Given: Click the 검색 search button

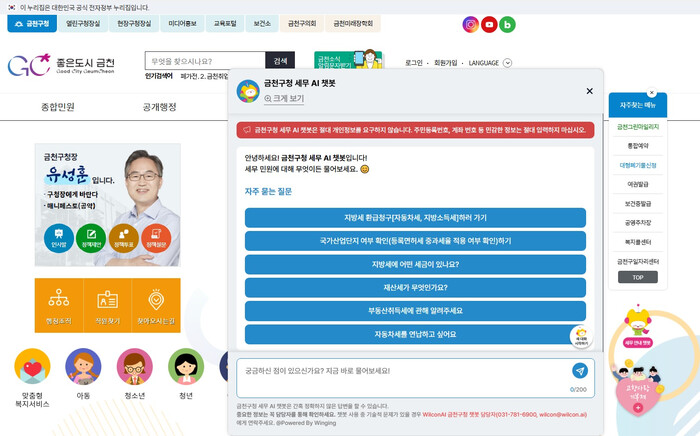Looking at the screenshot, I should pyautogui.click(x=280, y=61).
